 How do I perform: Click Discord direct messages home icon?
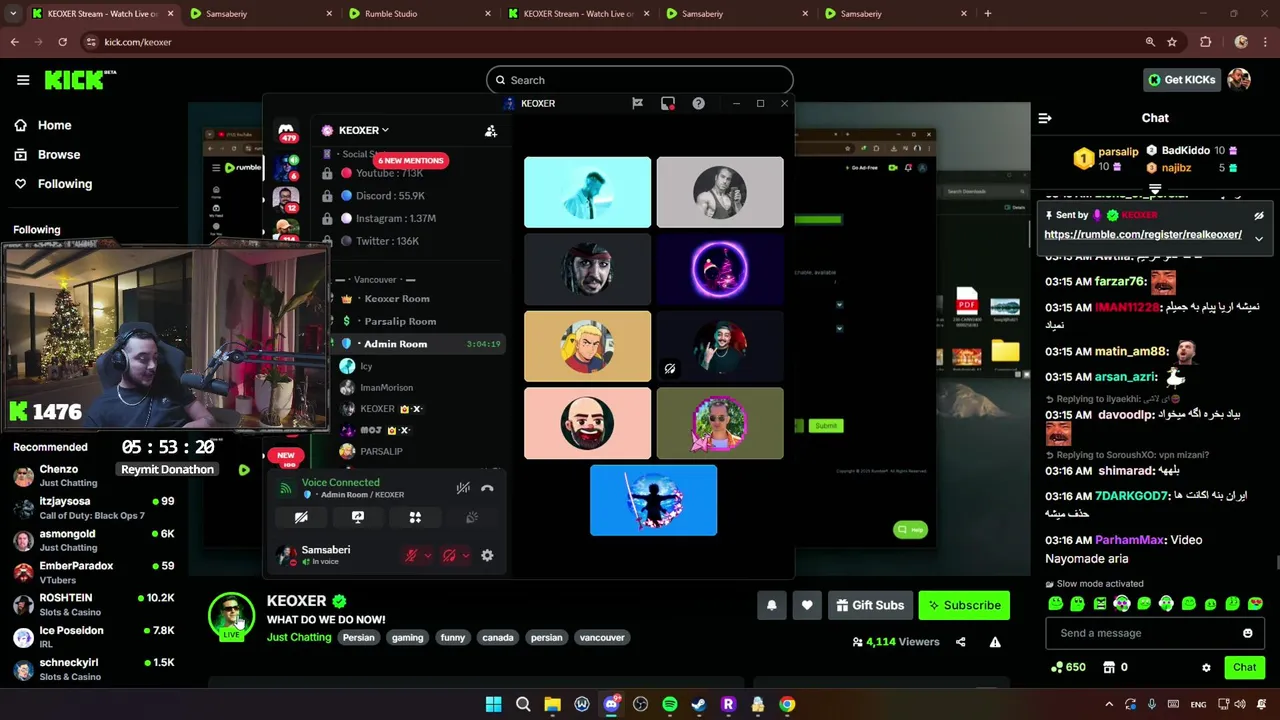click(286, 131)
